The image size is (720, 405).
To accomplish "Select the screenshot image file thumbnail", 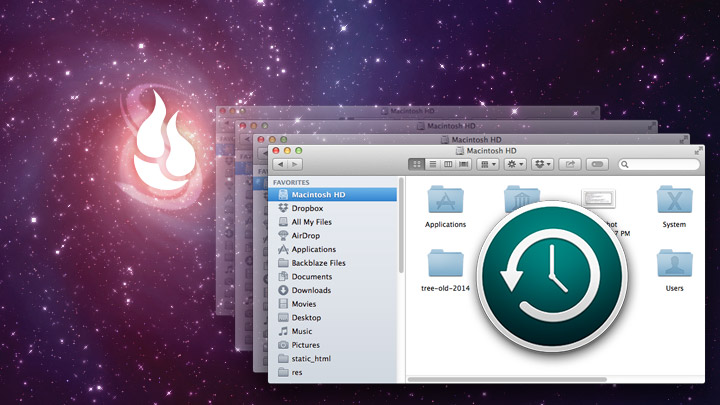I will point(598,197).
